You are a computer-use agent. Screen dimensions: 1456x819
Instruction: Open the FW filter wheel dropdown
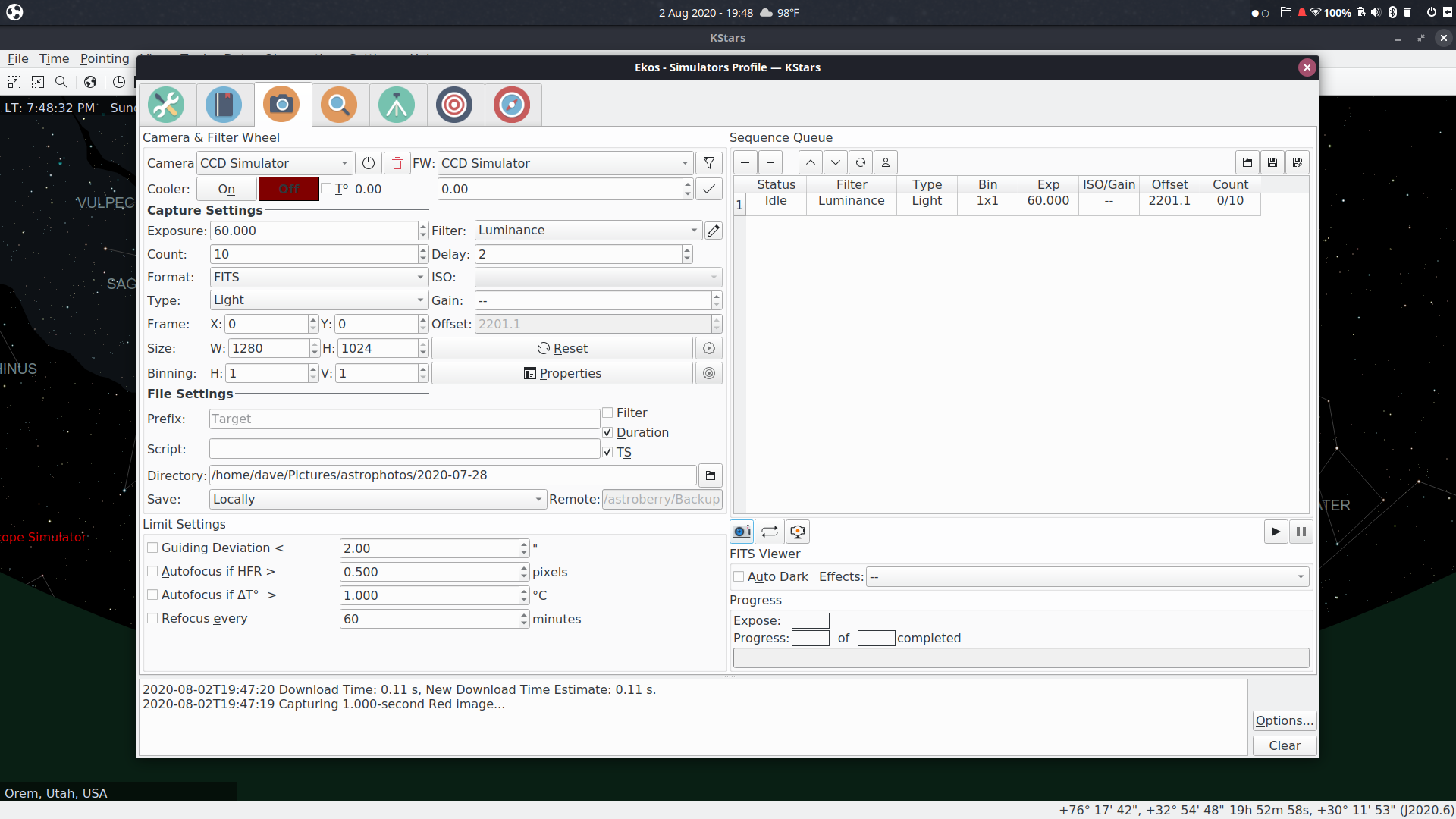click(565, 163)
